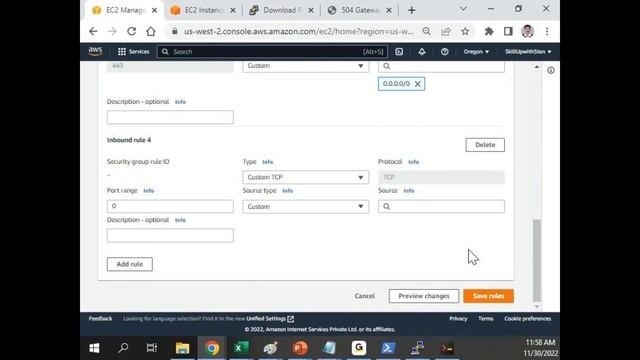Open the CloudShell icon in AWS header
This screenshot has width=640, height=360.
point(399,51)
